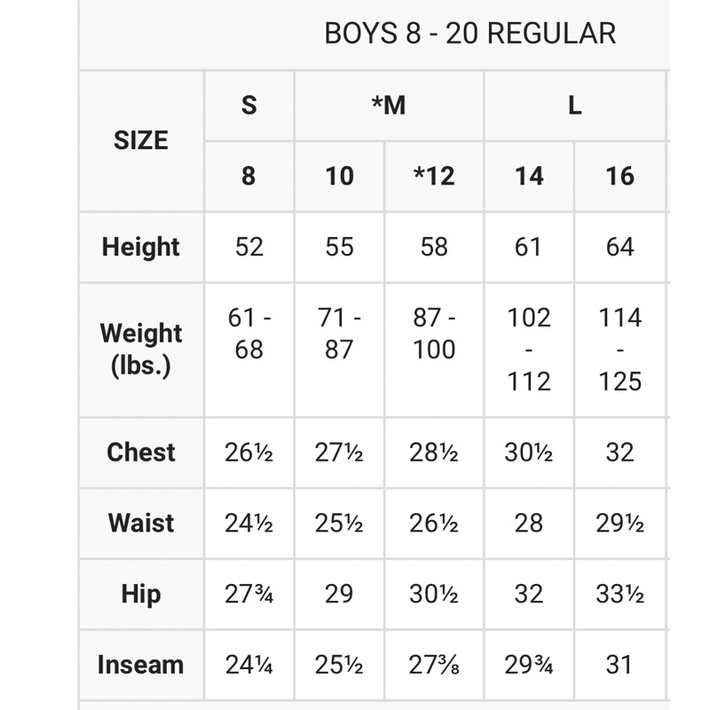
Task: Select the *12 size column header
Action: (x=434, y=176)
